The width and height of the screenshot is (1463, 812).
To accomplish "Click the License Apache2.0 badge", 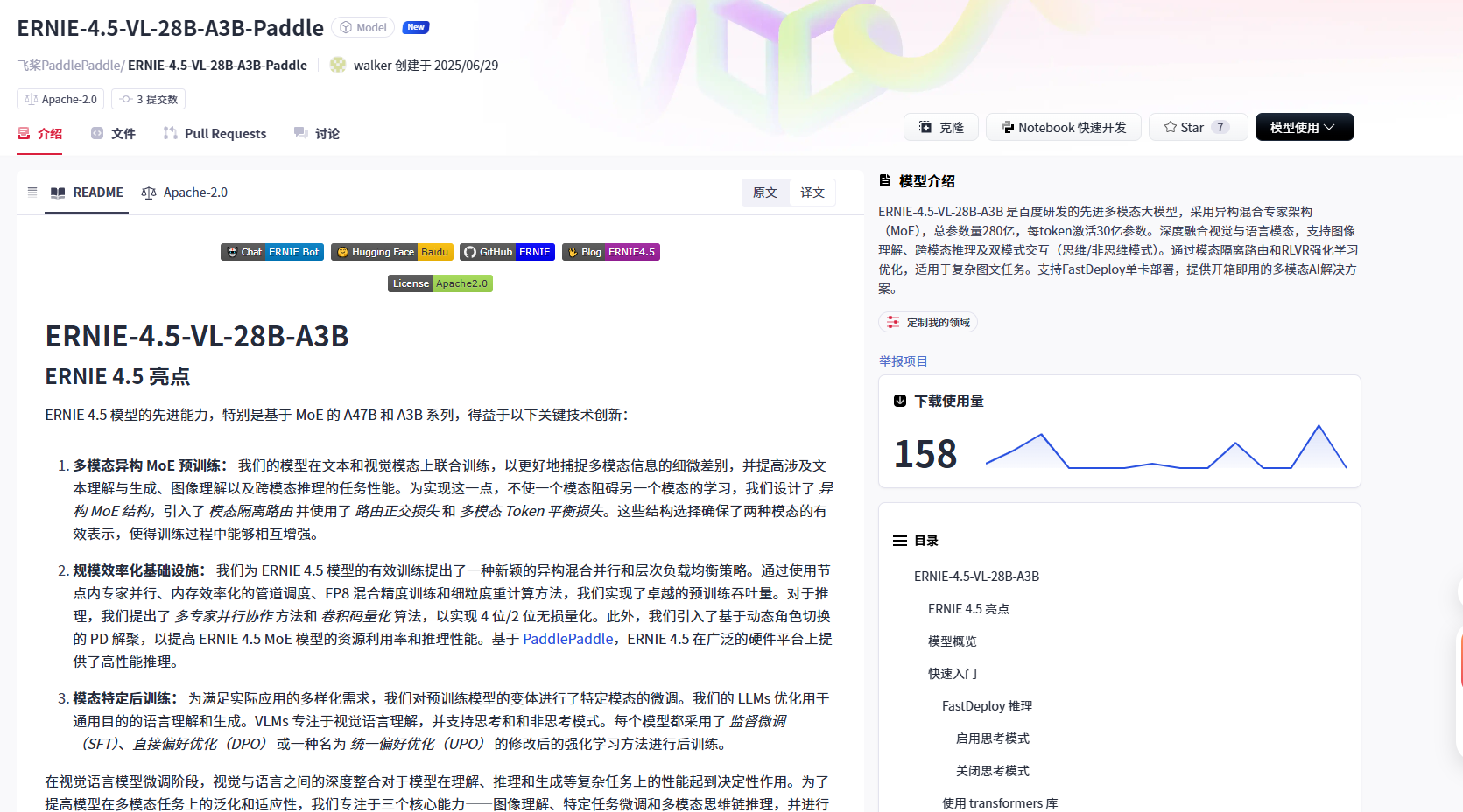I will 440,283.
